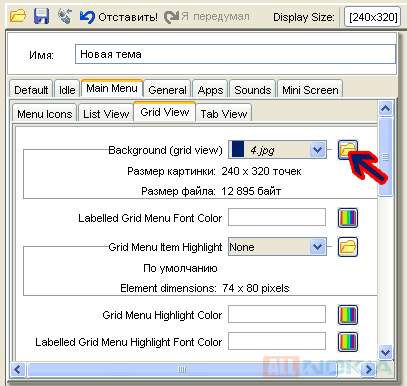The image size is (407, 386).
Task: Switch to the Sounds tab
Action: pyautogui.click(x=252, y=89)
